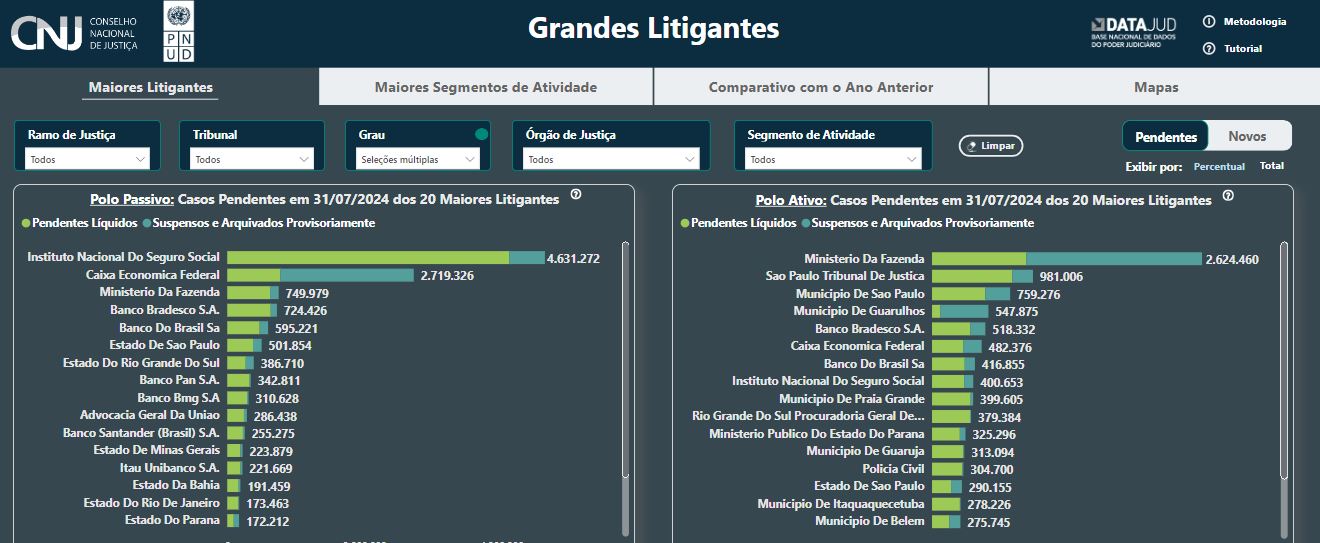Select the Maiores Litigantes tab

point(151,87)
